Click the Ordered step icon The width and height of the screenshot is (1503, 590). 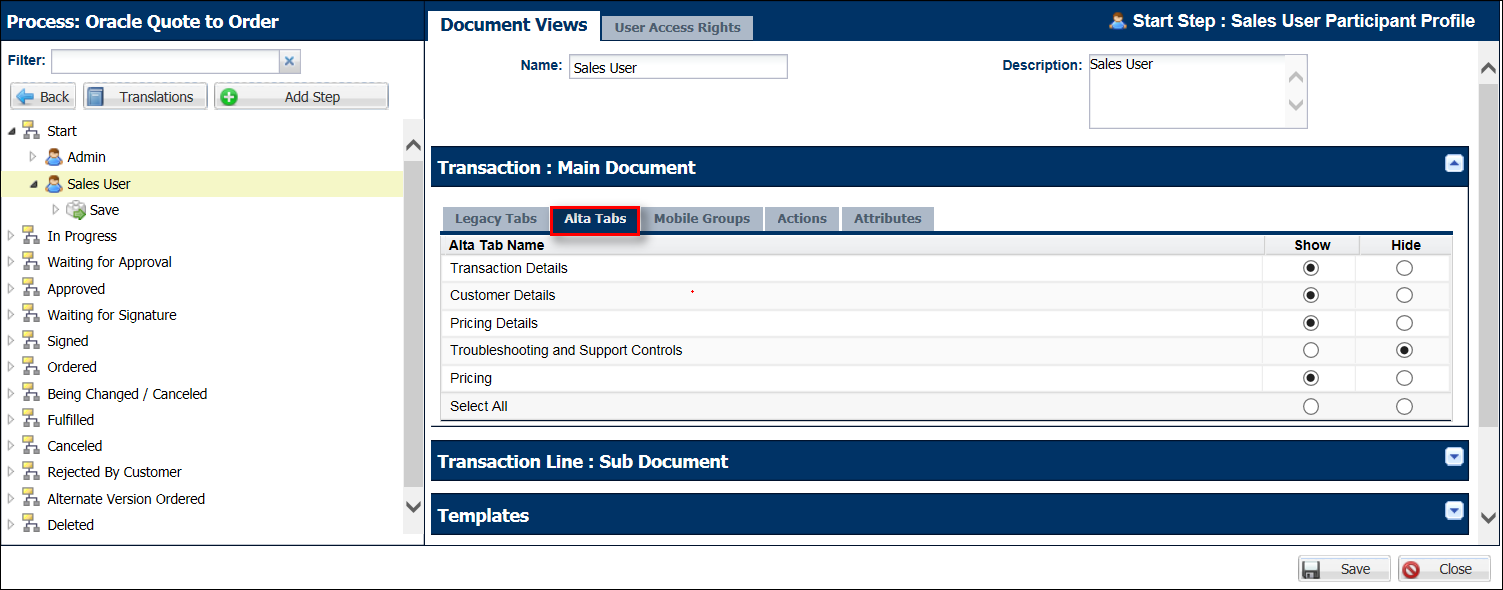click(x=31, y=367)
